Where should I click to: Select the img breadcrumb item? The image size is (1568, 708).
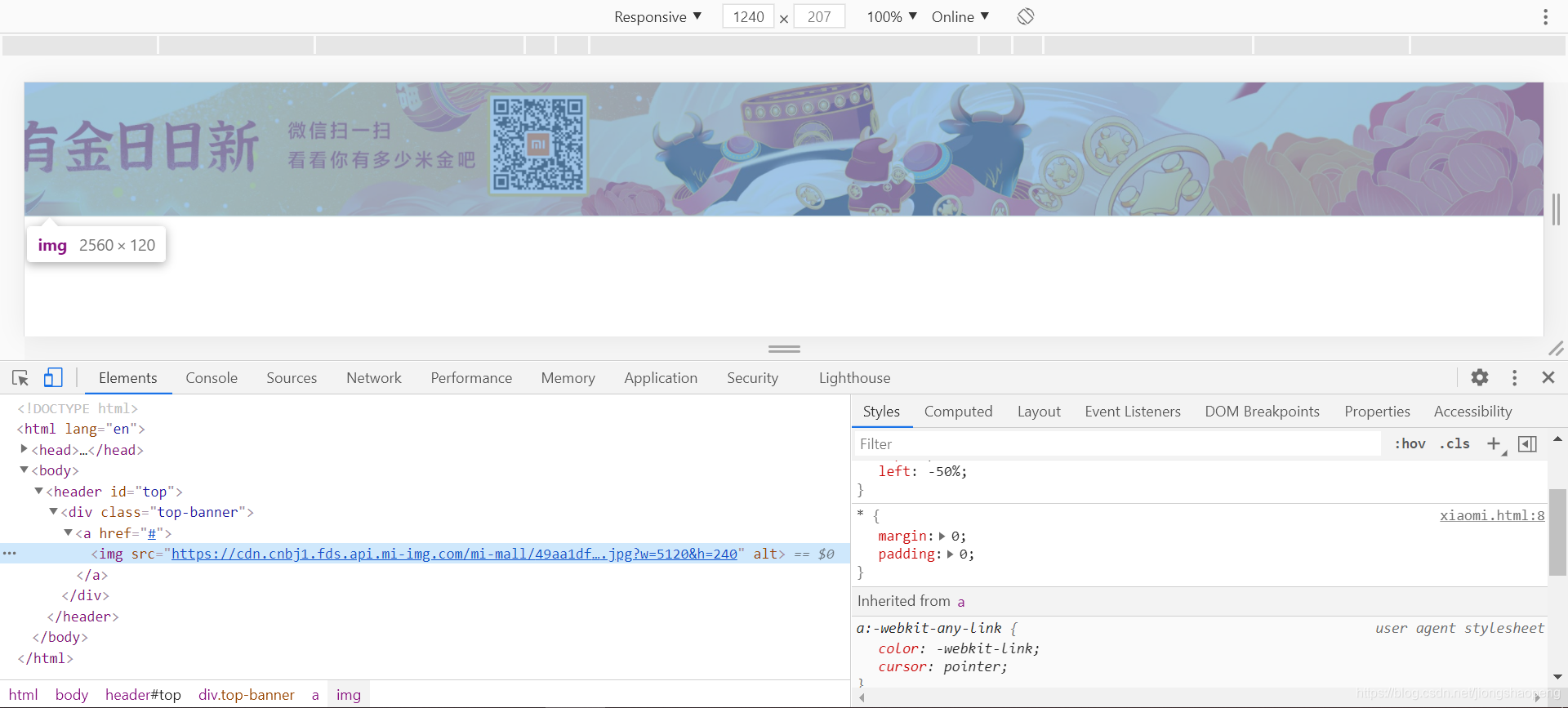(349, 695)
